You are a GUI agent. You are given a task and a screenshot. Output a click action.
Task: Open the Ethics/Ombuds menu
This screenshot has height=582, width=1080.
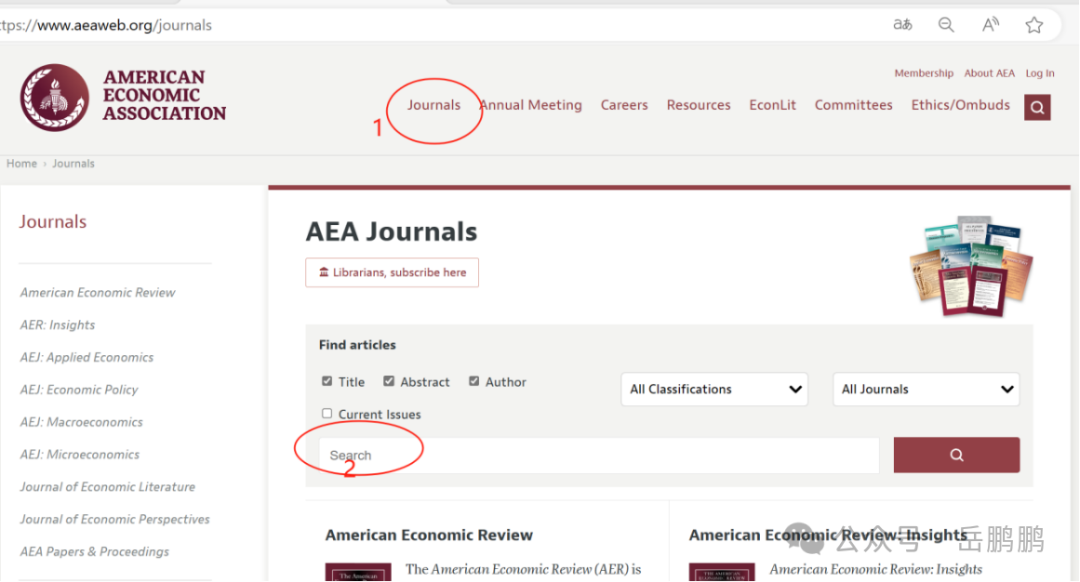[x=960, y=105]
